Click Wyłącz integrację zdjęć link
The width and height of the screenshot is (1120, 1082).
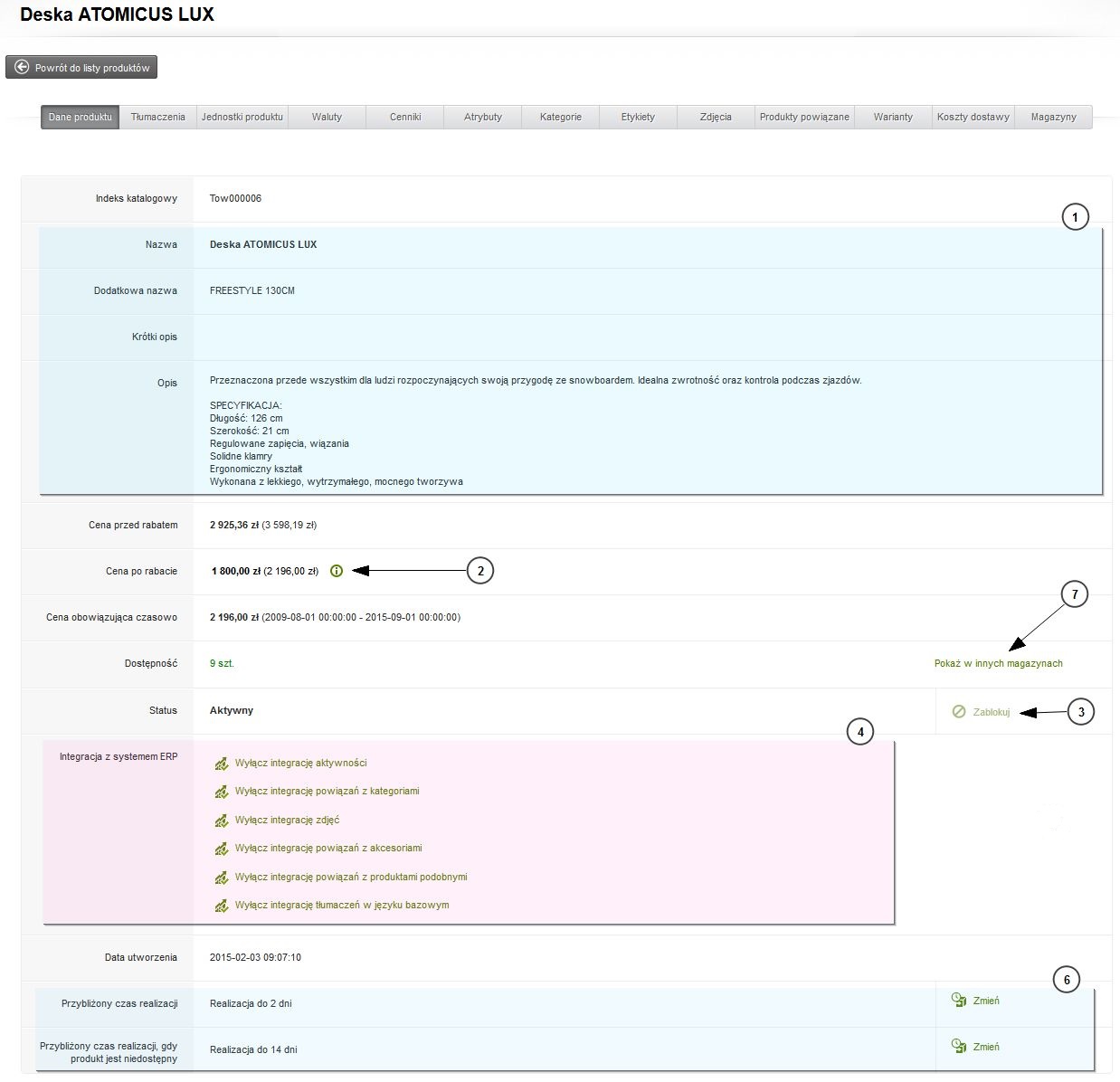288,820
